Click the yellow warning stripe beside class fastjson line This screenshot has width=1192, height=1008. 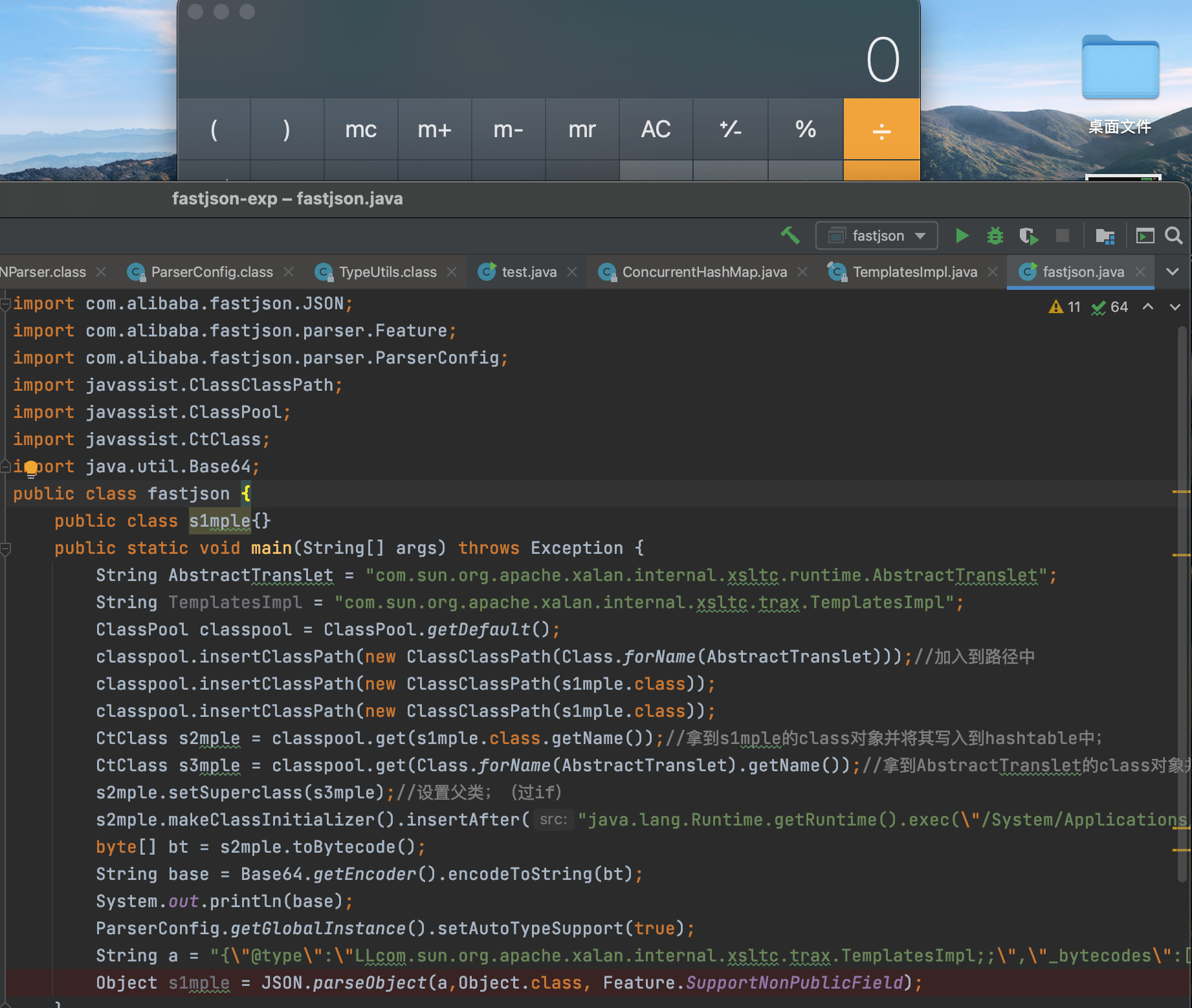[x=1182, y=492]
